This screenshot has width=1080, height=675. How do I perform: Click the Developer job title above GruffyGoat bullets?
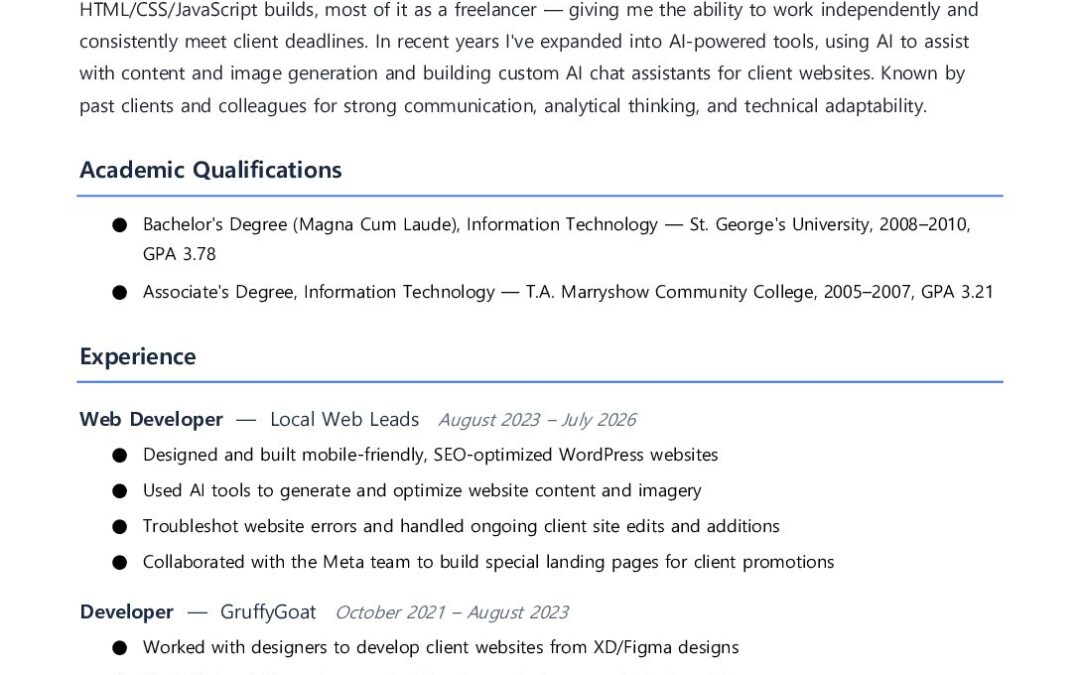click(126, 612)
